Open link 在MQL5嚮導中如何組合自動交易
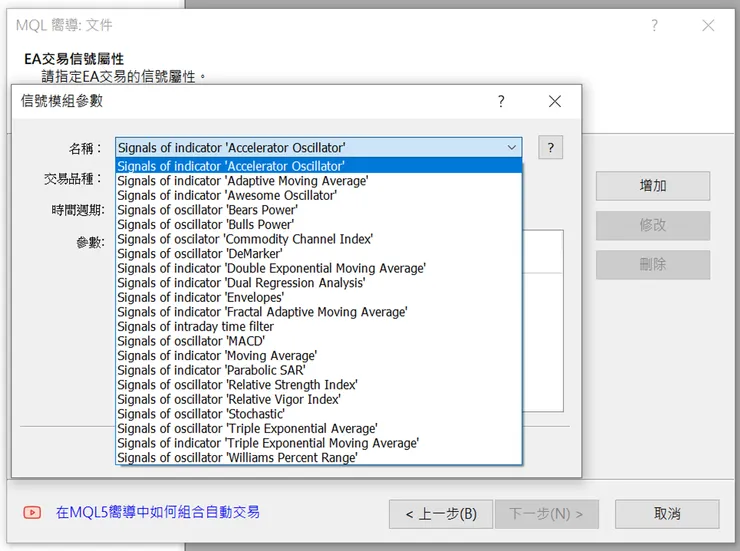The width and height of the screenshot is (740, 551). pyautogui.click(x=158, y=512)
